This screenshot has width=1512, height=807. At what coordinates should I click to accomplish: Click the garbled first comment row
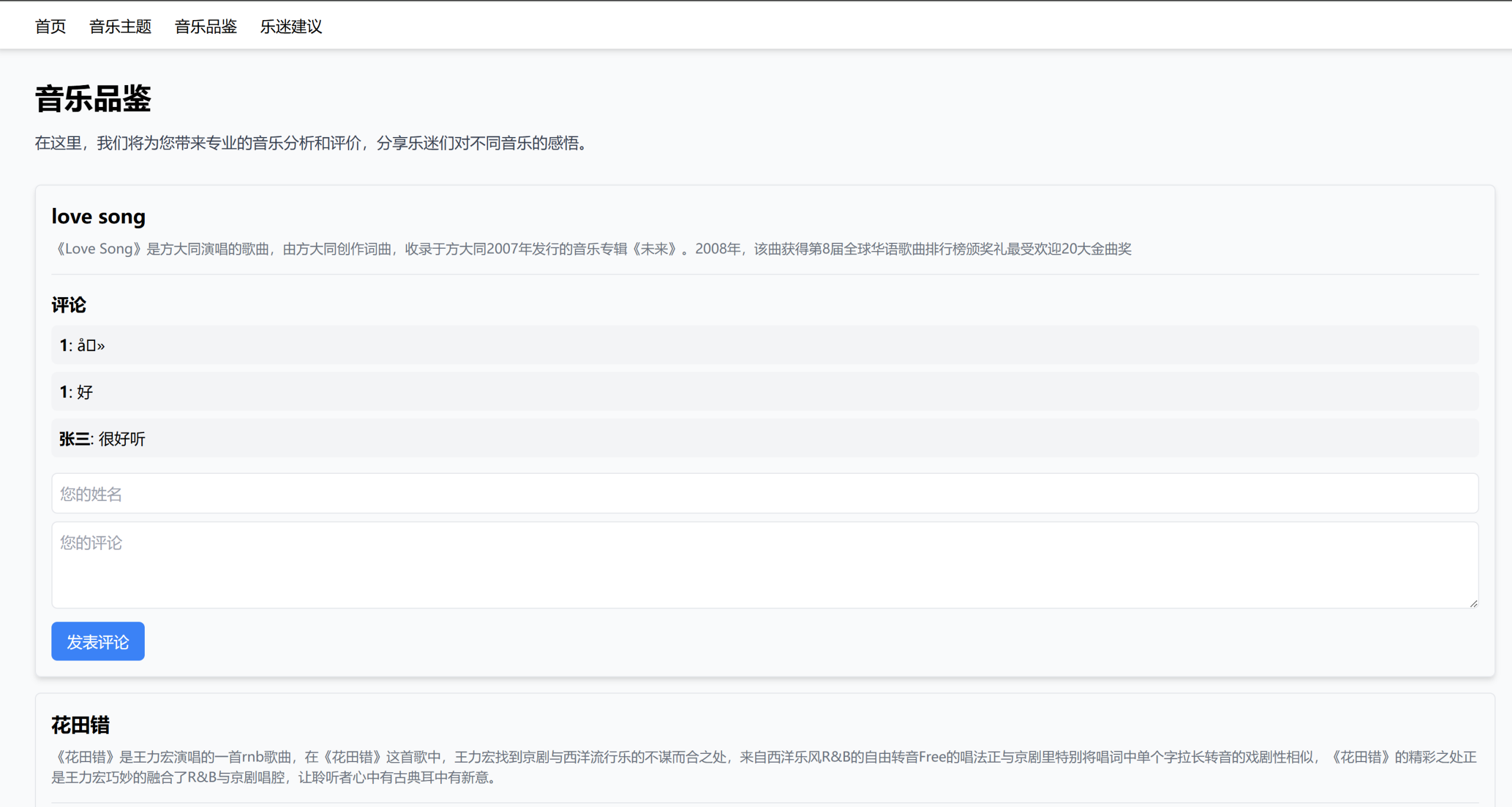(90, 346)
